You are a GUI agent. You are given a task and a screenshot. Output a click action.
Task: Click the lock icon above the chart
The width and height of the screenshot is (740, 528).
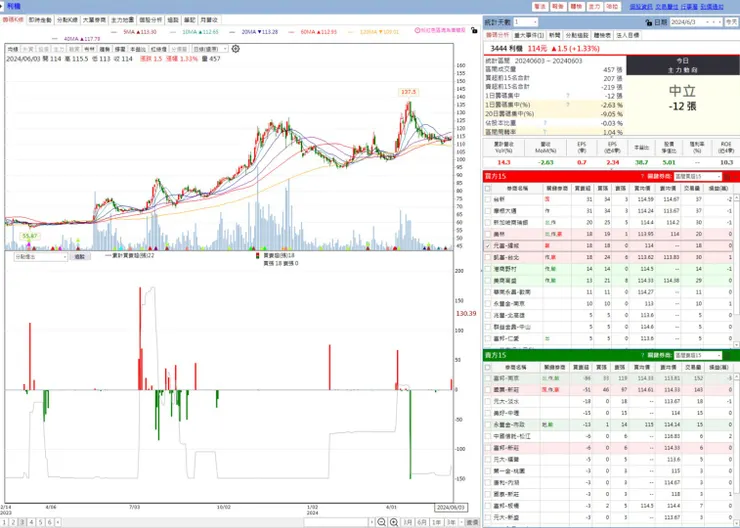tap(474, 30)
